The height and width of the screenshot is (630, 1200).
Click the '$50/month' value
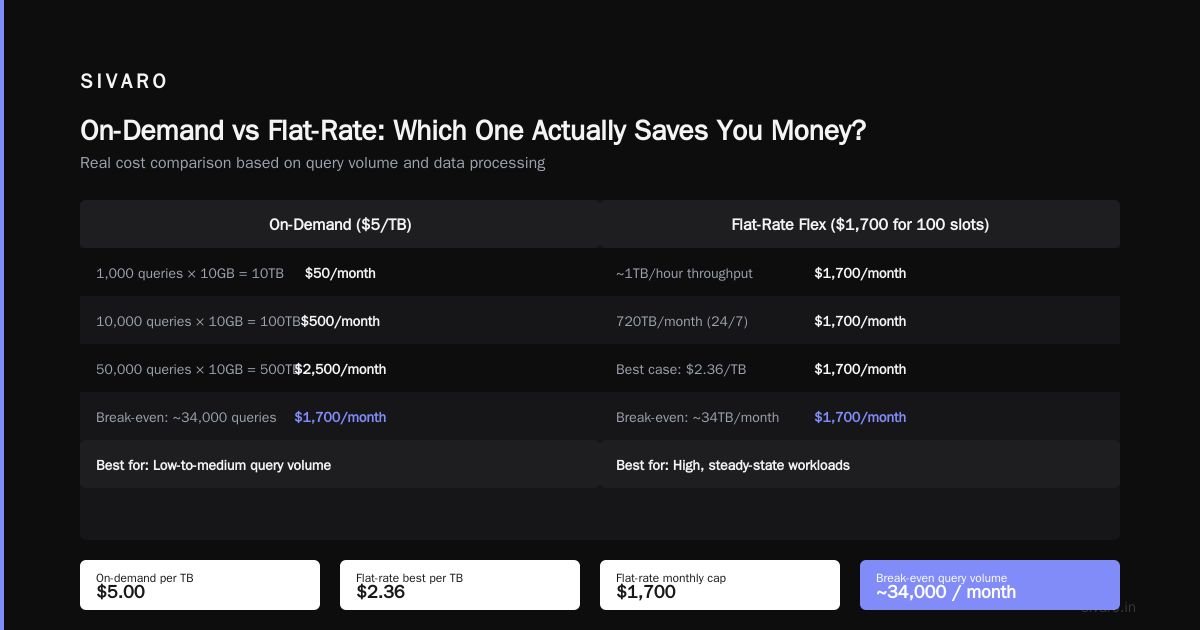click(340, 273)
